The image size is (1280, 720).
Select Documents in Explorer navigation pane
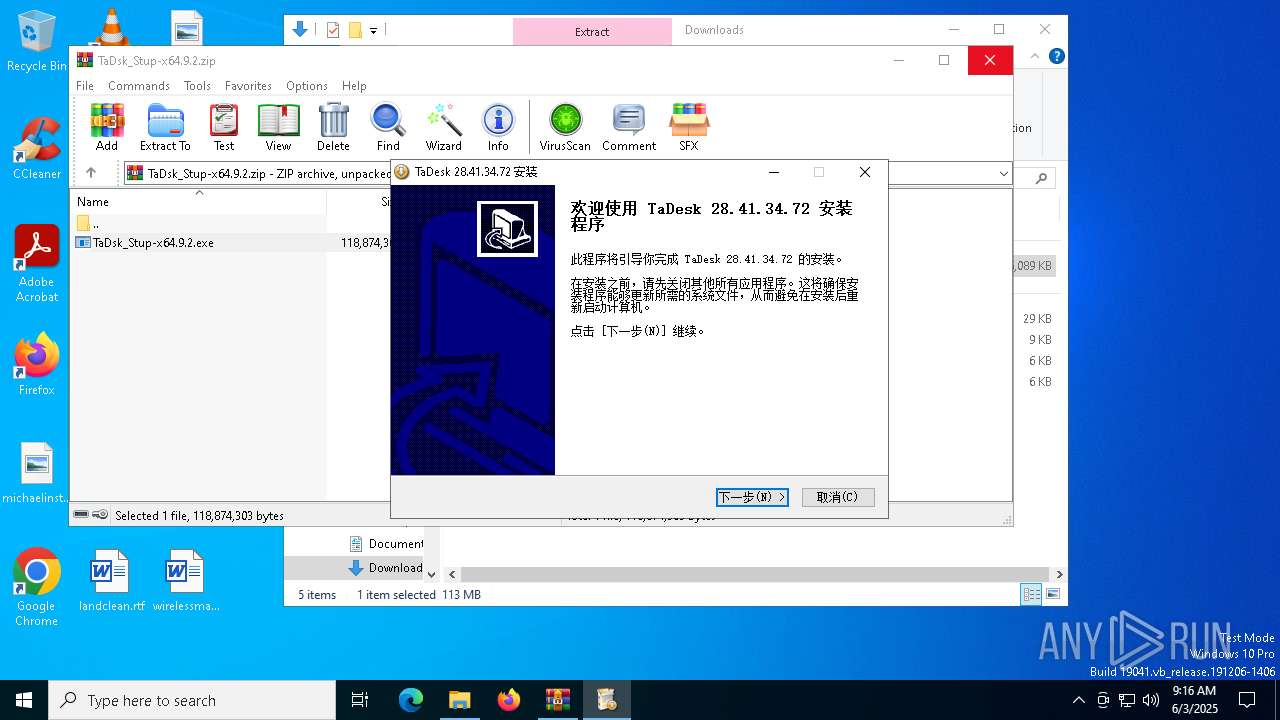tap(386, 543)
